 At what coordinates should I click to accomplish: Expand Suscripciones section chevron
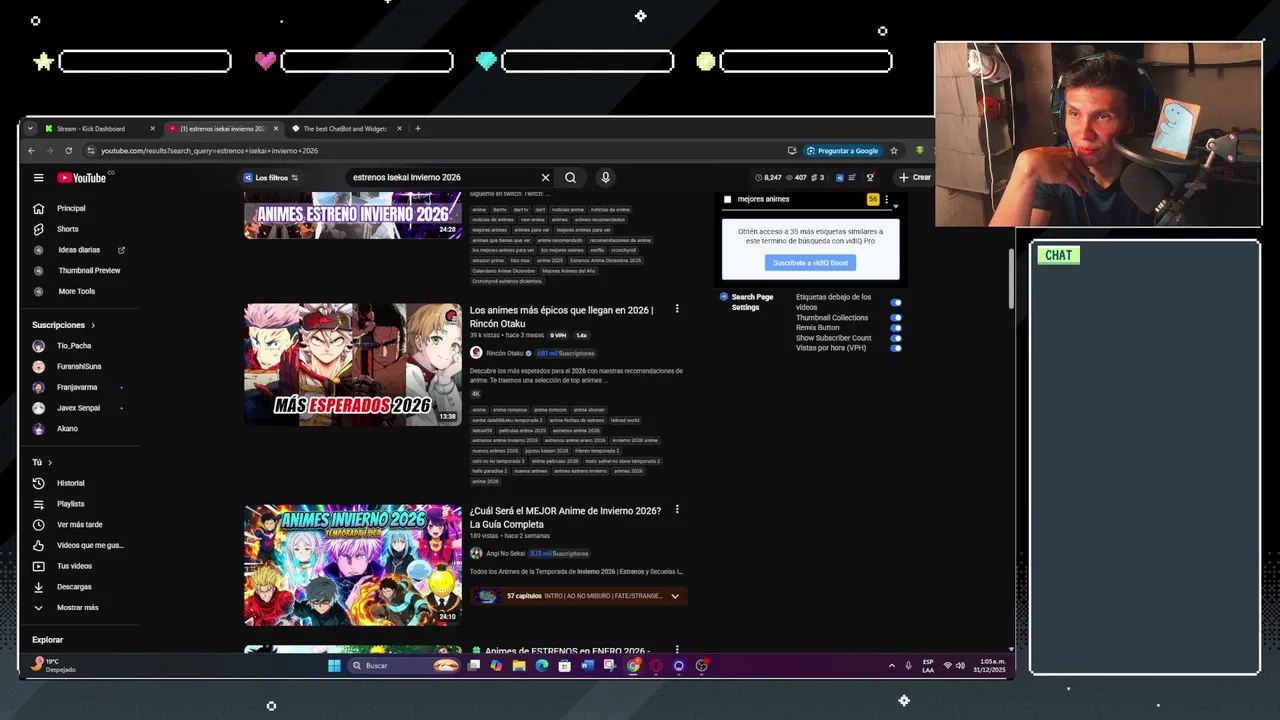[x=93, y=325]
